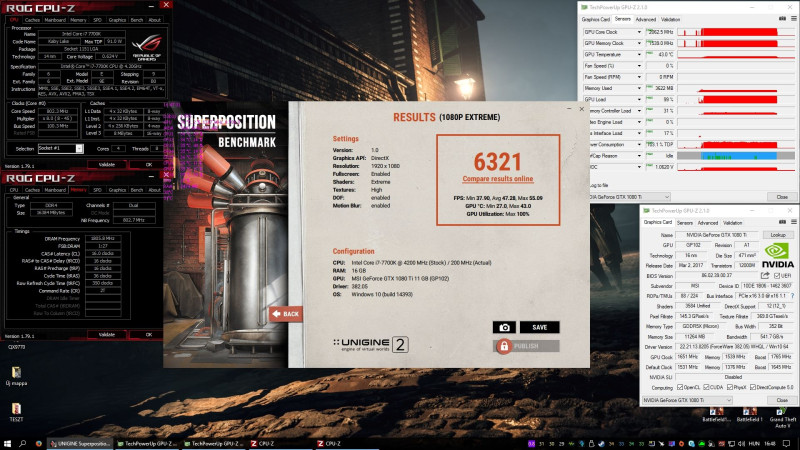Switch to Mainboard tab in CPU-Z processor window
The width and height of the screenshot is (800, 450).
pyautogui.click(x=55, y=20)
